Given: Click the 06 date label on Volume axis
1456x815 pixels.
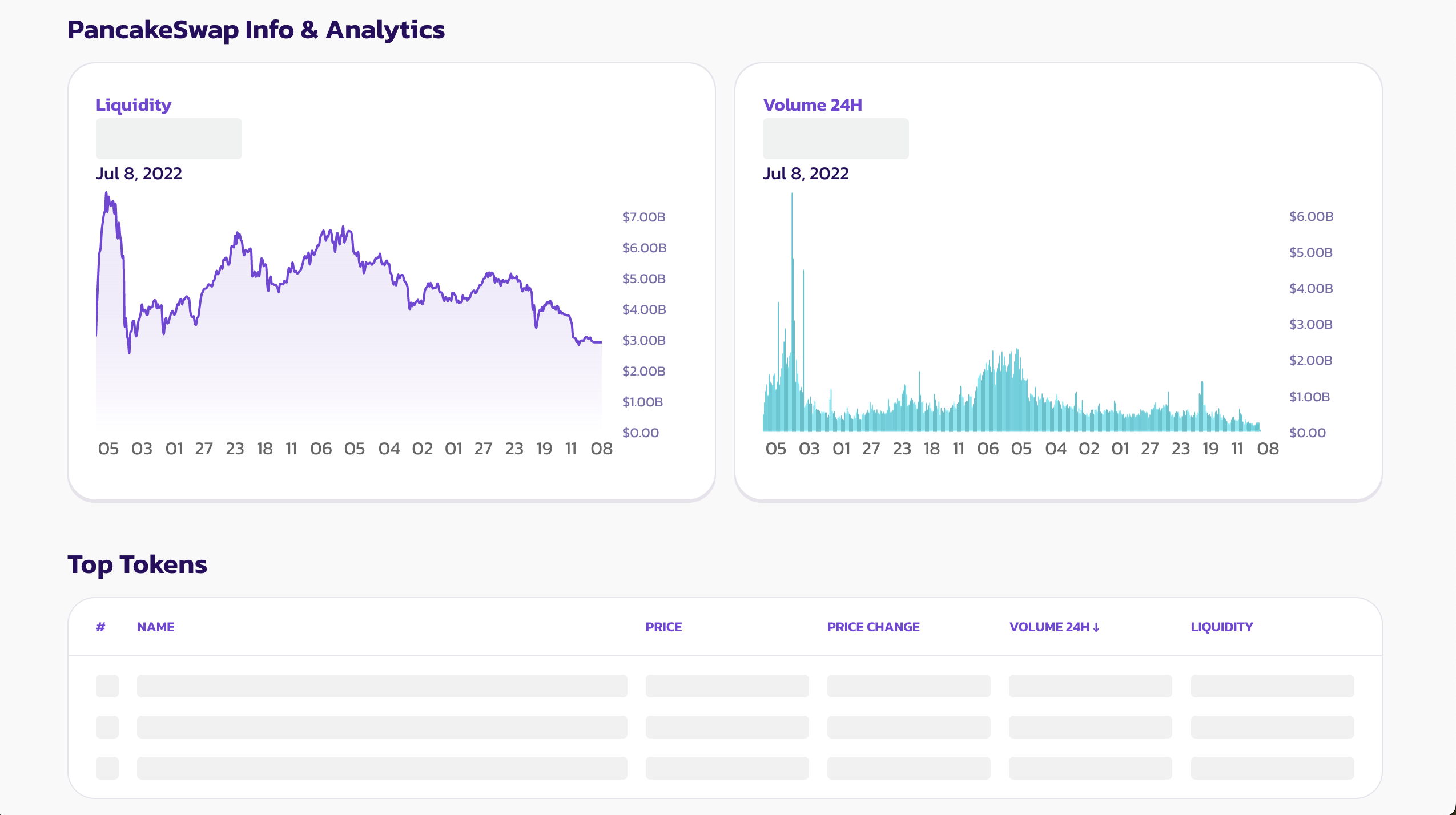Looking at the screenshot, I should (988, 449).
